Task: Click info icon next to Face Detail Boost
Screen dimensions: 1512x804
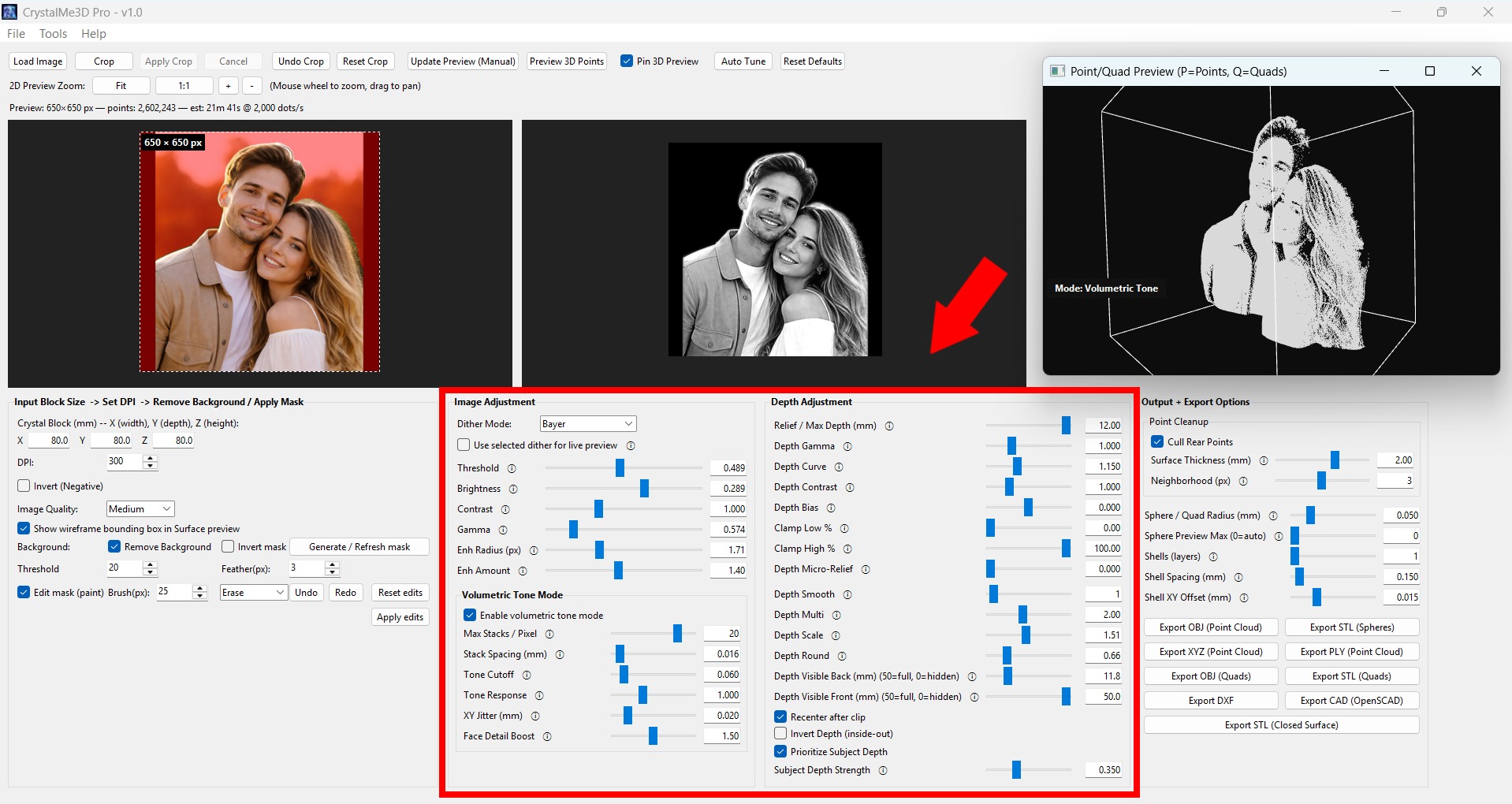Action: (547, 736)
